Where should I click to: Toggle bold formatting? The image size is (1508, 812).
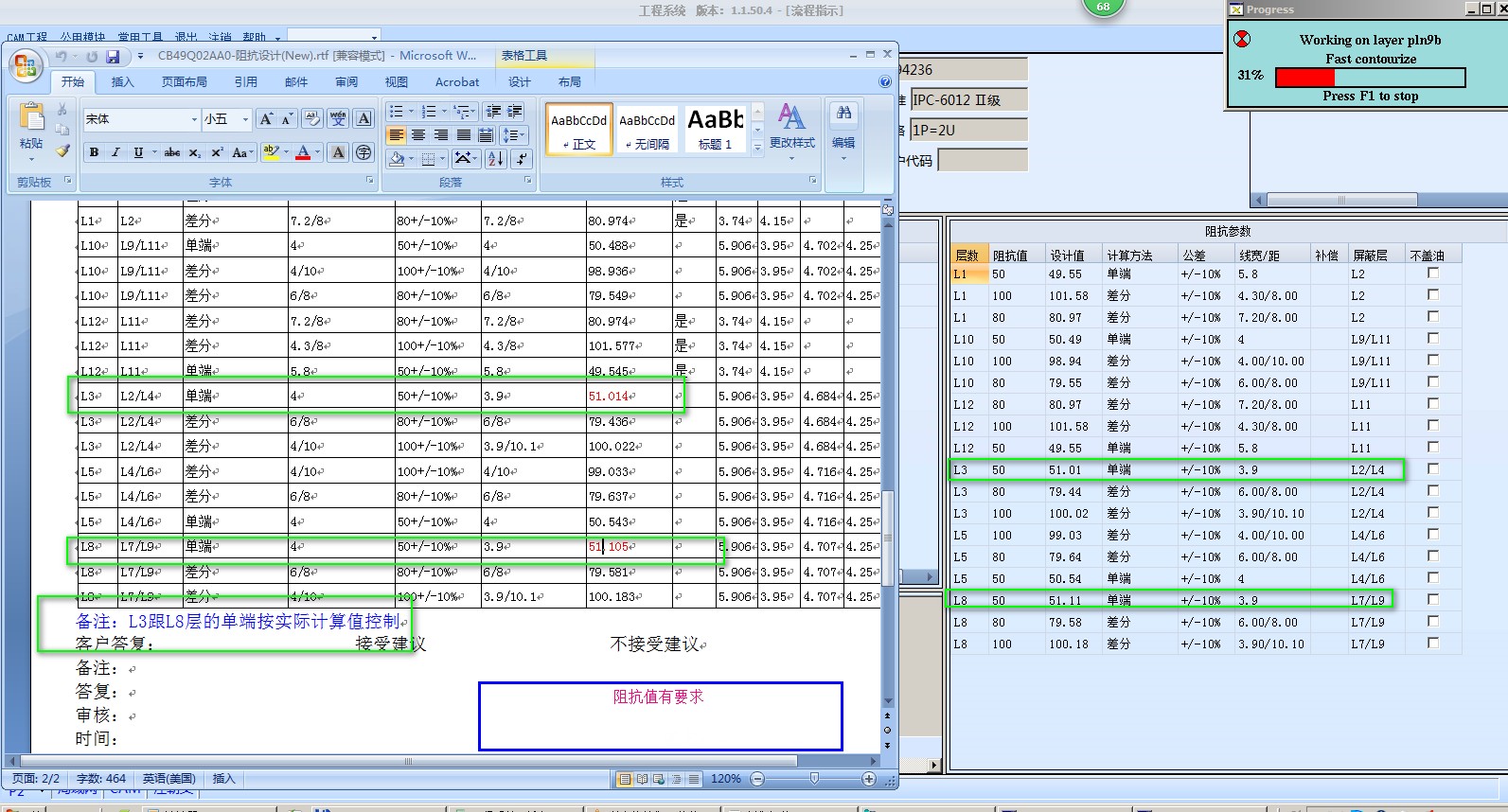94,152
